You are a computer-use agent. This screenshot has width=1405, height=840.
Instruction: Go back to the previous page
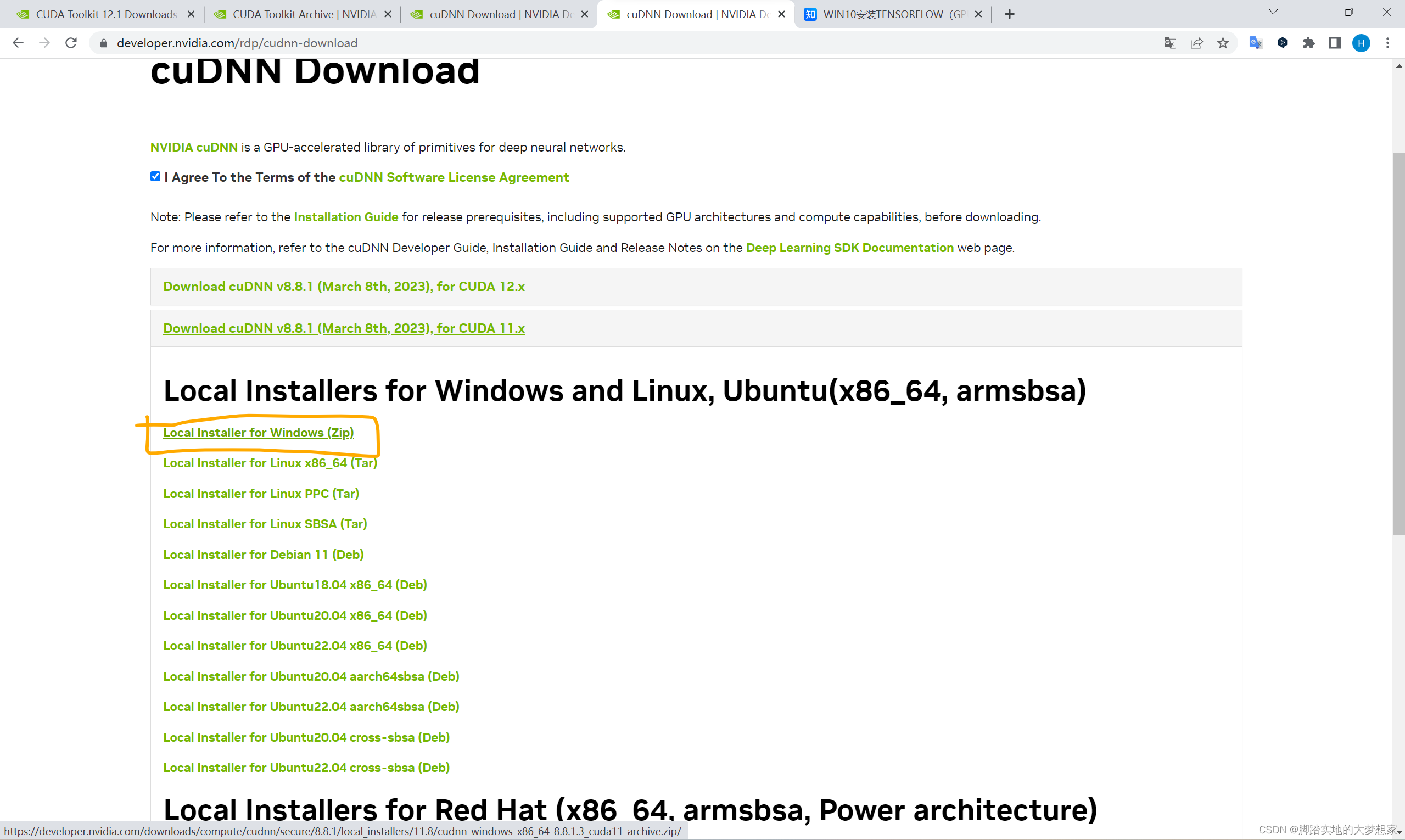[18, 43]
